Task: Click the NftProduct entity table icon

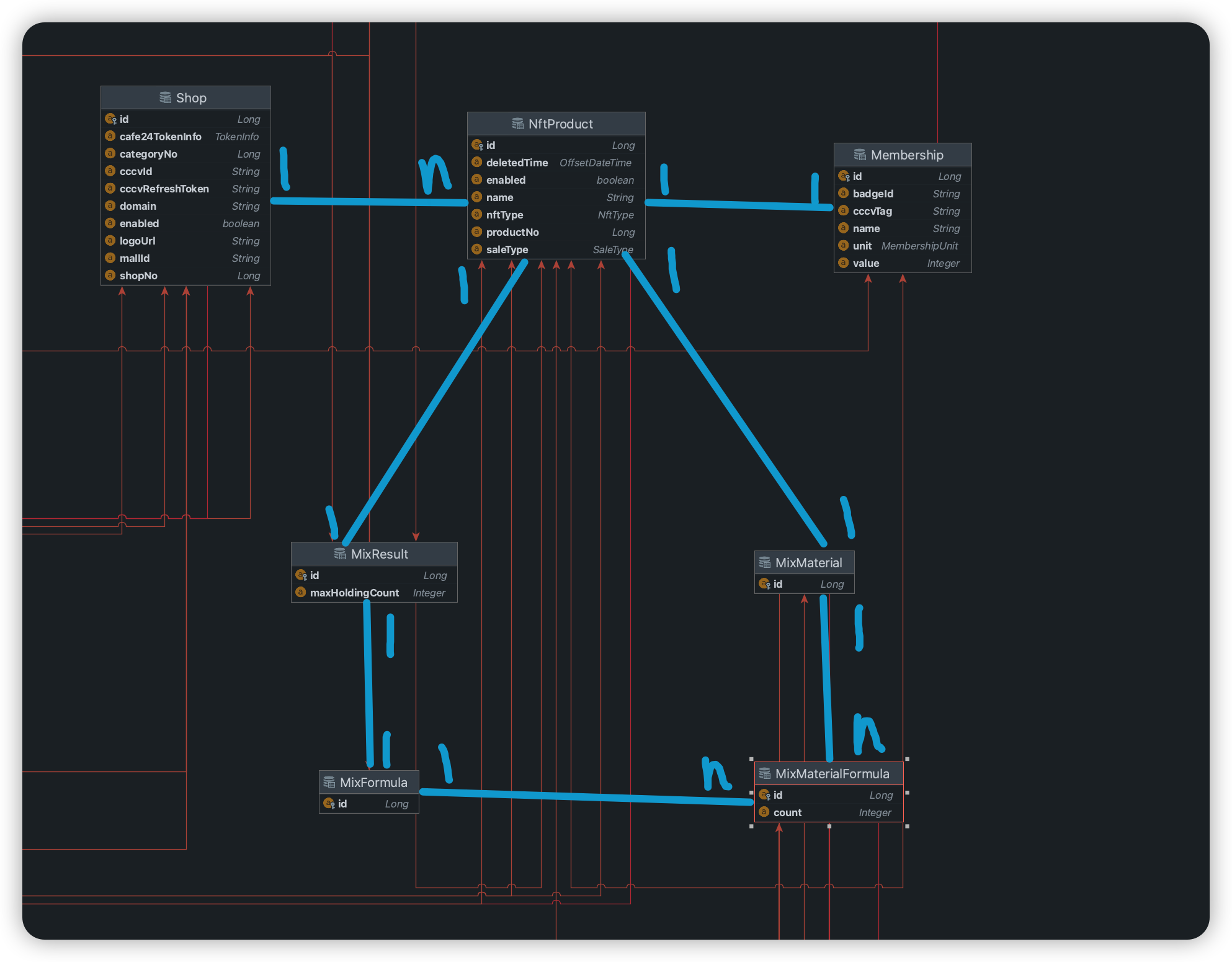Action: 517,124
